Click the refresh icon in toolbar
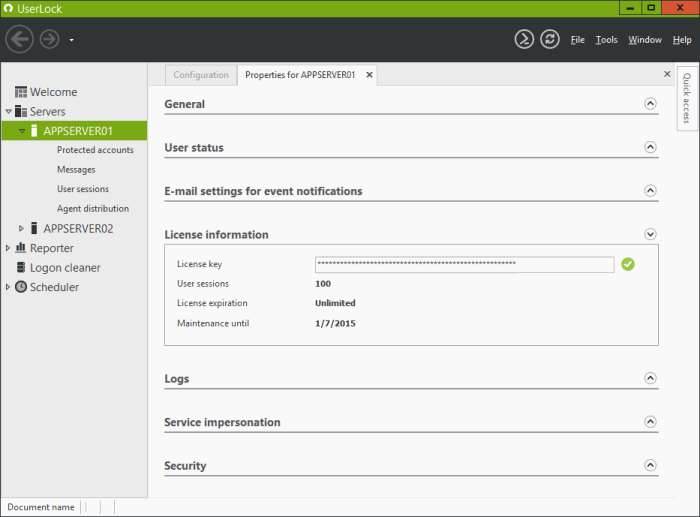Screen dimensions: 700x517 point(550,39)
